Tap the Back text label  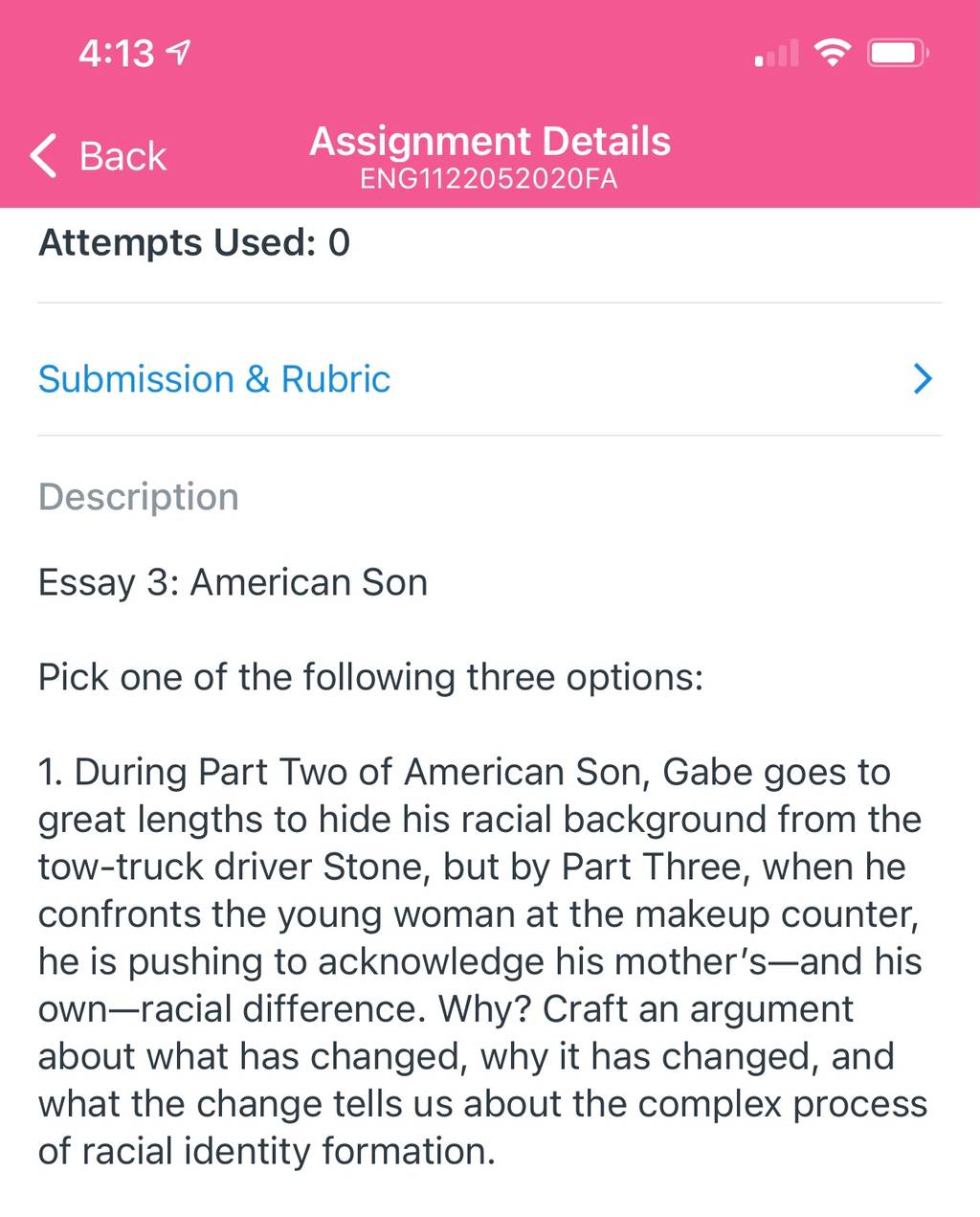[122, 156]
